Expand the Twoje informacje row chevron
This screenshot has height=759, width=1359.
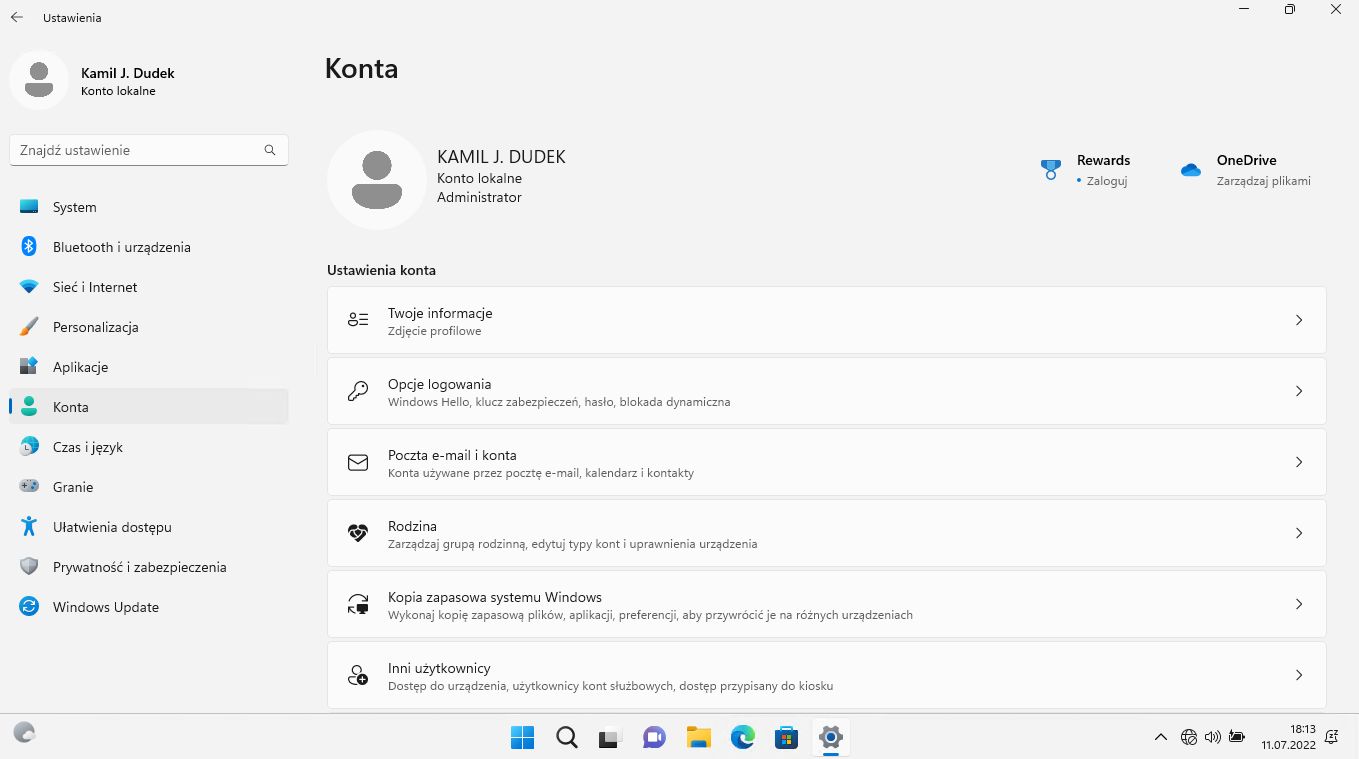tap(1298, 320)
